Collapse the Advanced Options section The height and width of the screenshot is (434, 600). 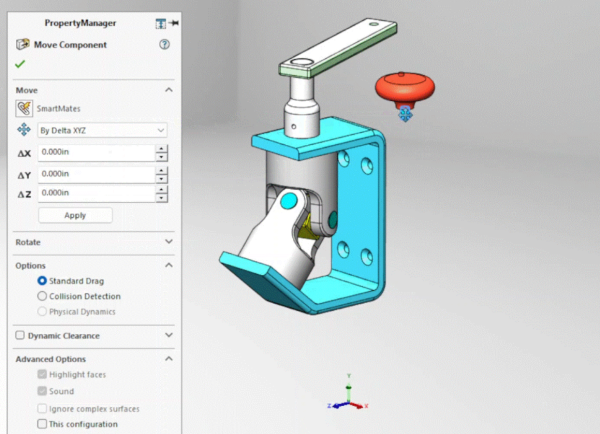tap(168, 358)
